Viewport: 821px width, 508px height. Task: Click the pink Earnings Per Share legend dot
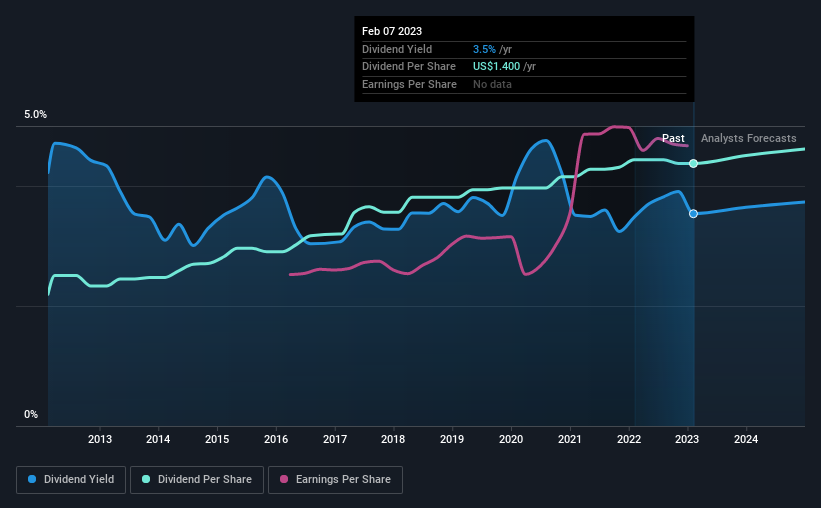click(284, 480)
